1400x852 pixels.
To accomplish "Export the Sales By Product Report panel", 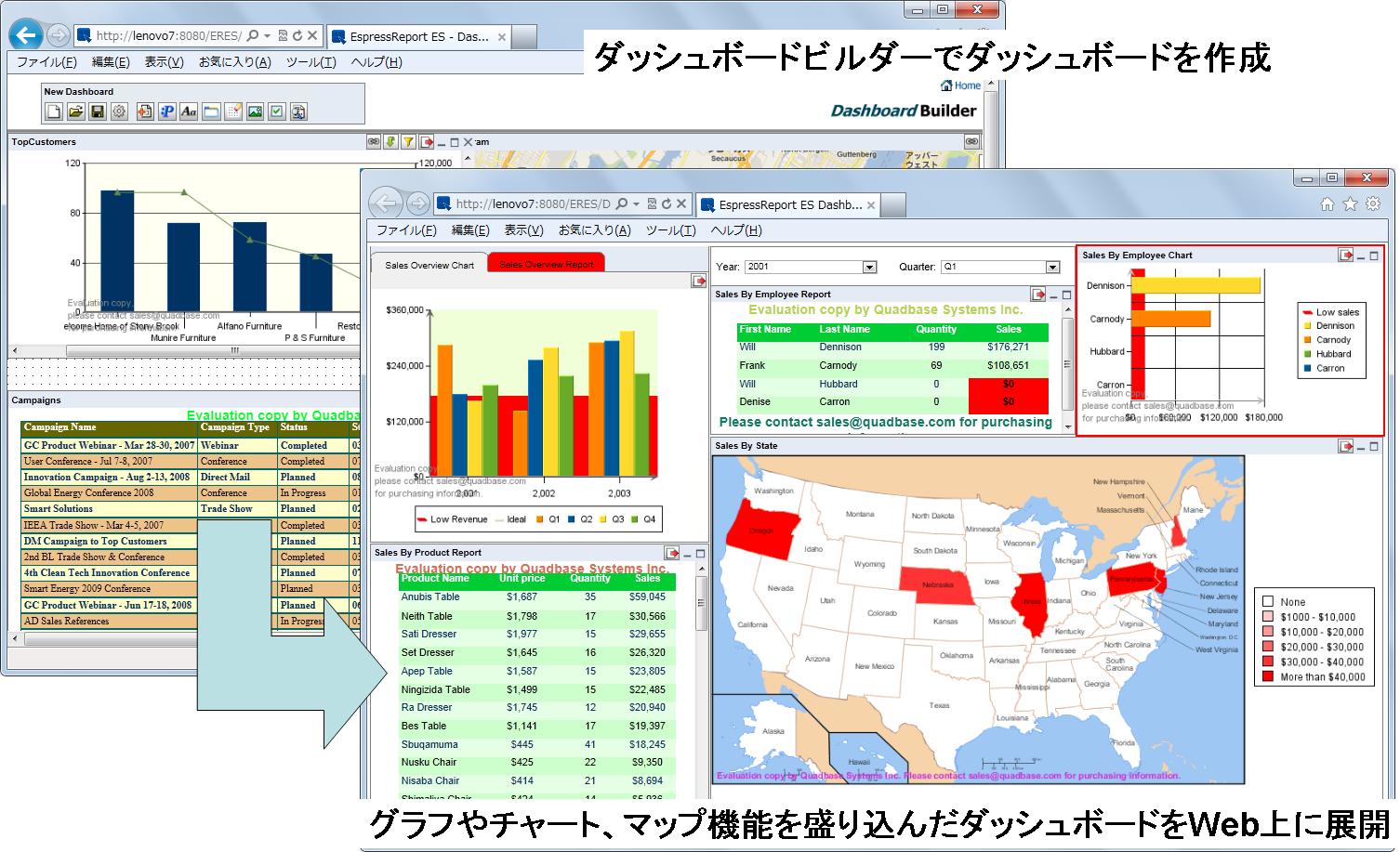I will point(672,553).
